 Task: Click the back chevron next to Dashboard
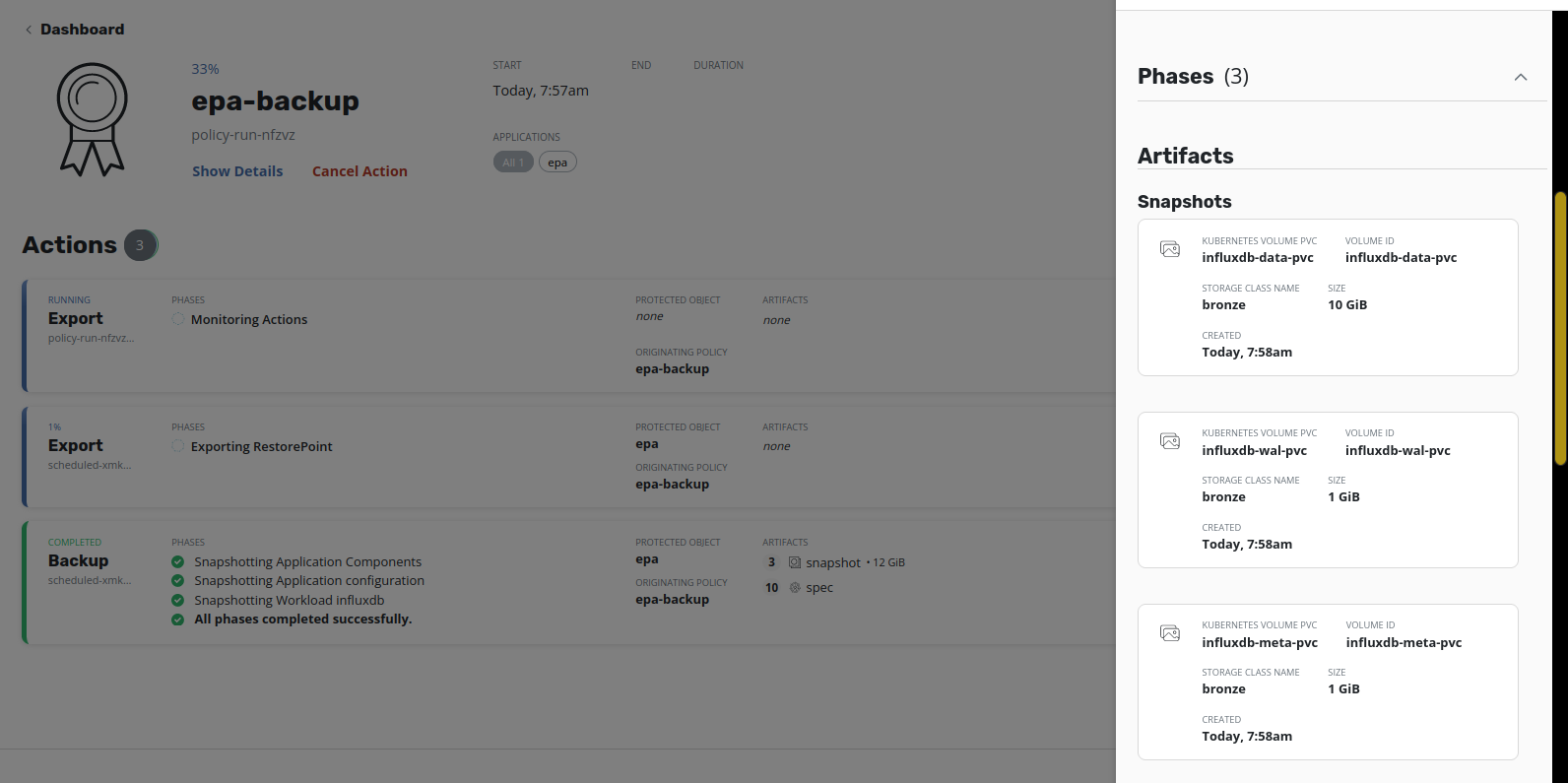coord(29,30)
